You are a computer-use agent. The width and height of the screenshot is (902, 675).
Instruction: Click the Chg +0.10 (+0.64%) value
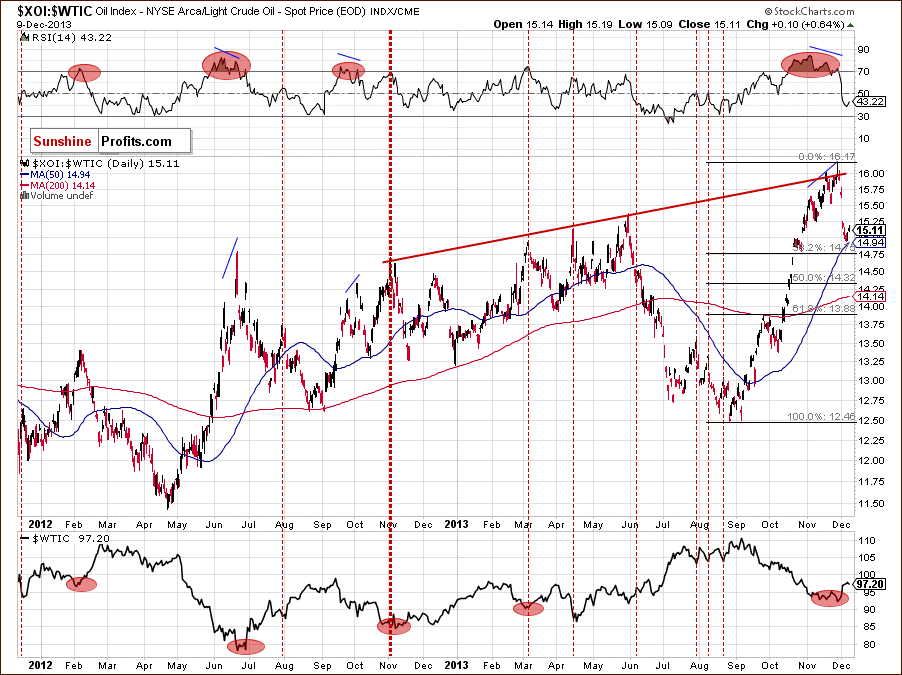[795, 24]
